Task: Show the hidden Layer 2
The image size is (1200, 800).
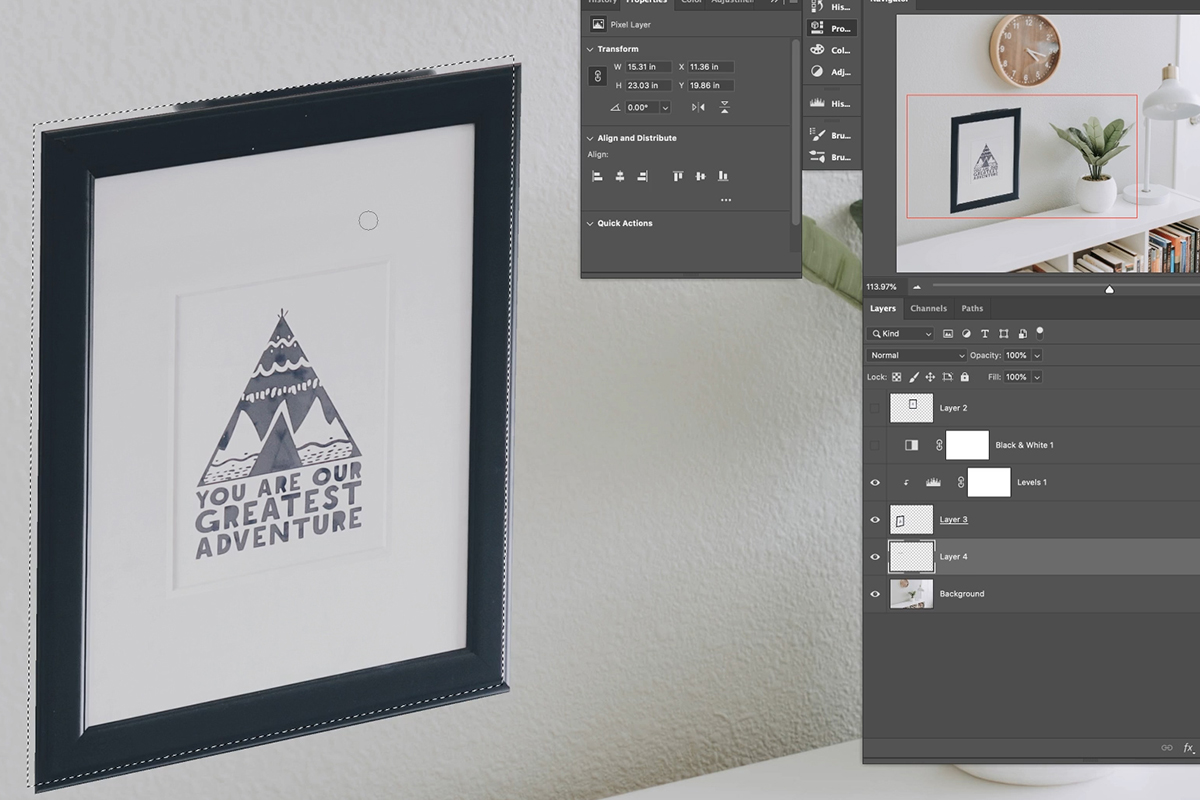Action: [875, 408]
